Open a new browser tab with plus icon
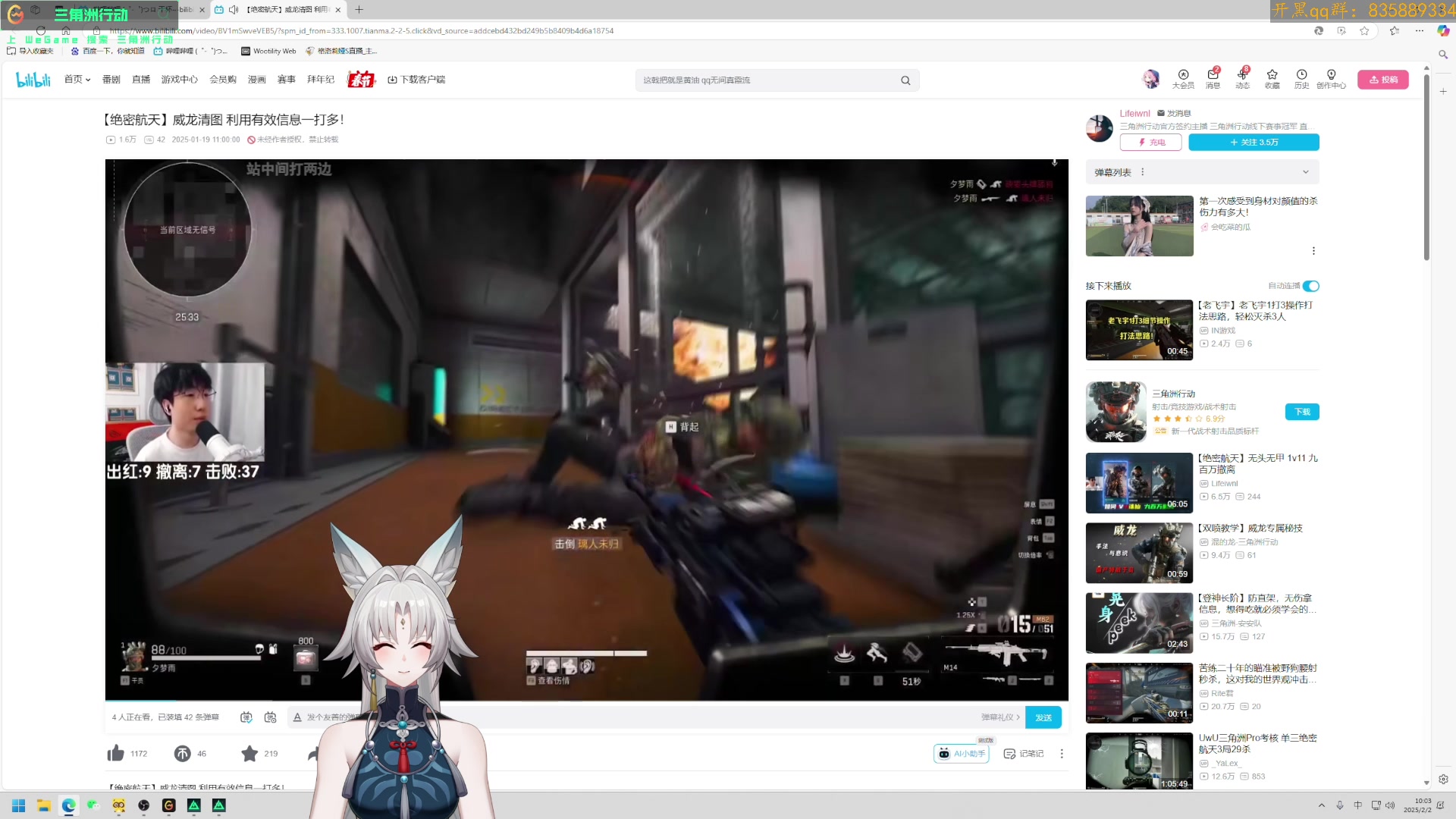The image size is (1456, 819). [x=359, y=10]
